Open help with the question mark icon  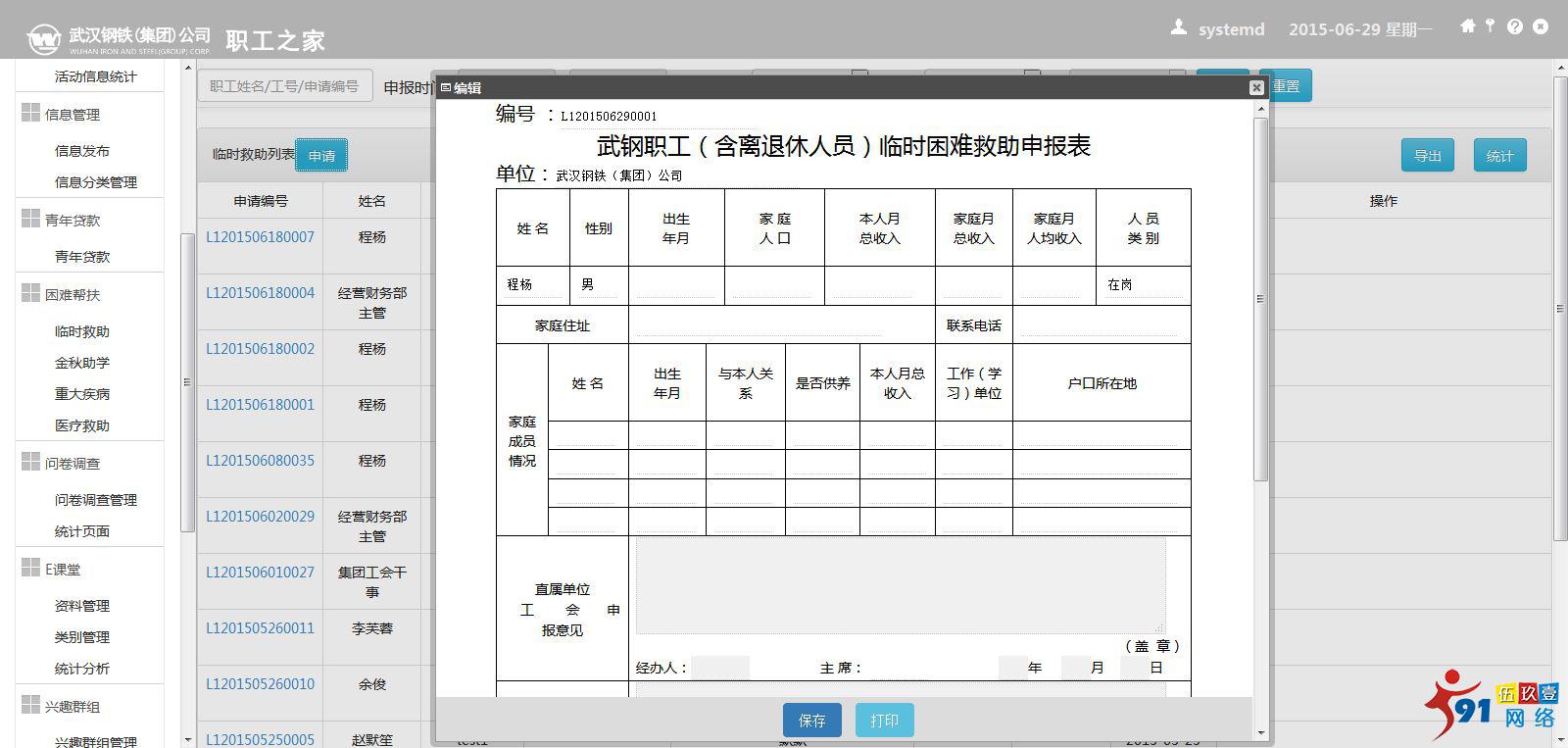tap(1515, 27)
